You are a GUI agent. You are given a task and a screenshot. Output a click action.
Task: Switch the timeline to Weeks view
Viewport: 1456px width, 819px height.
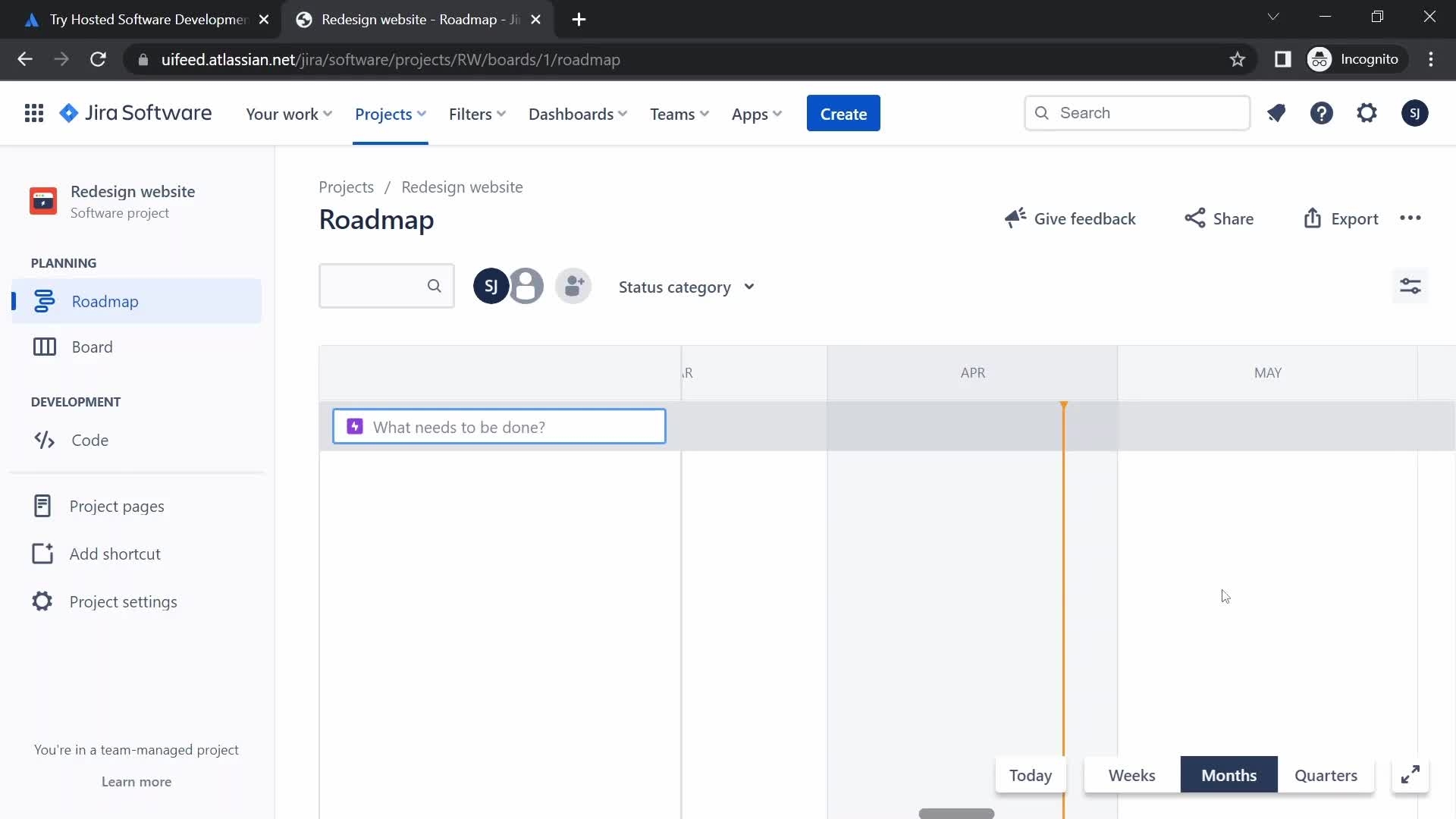(x=1131, y=775)
